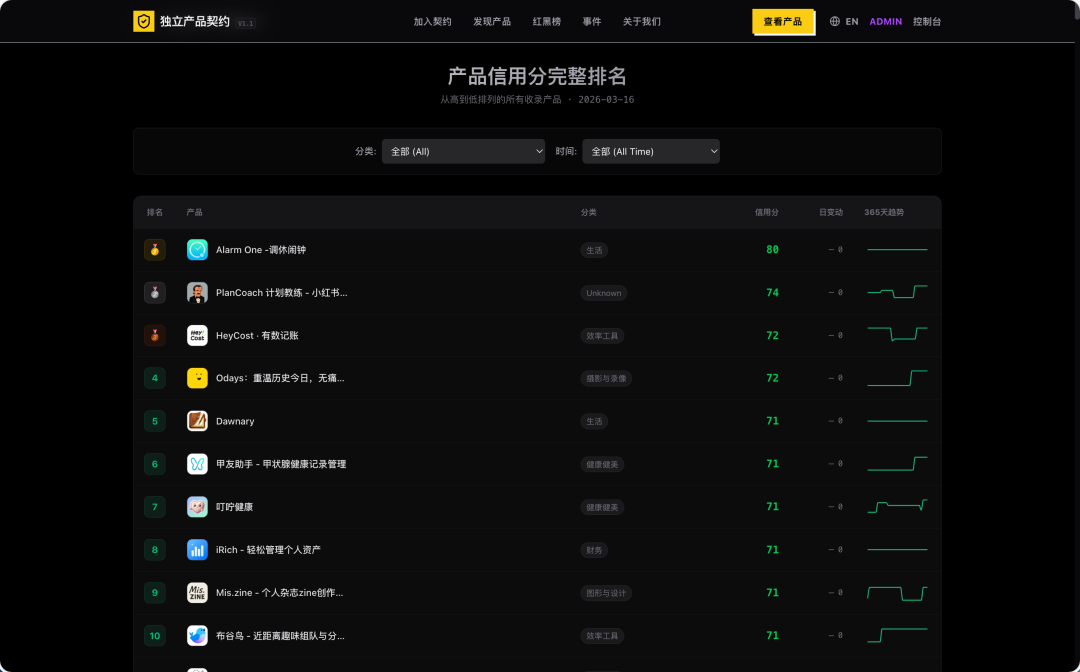Click the Mis.zine app icon
The image size is (1080, 672).
[x=197, y=592]
